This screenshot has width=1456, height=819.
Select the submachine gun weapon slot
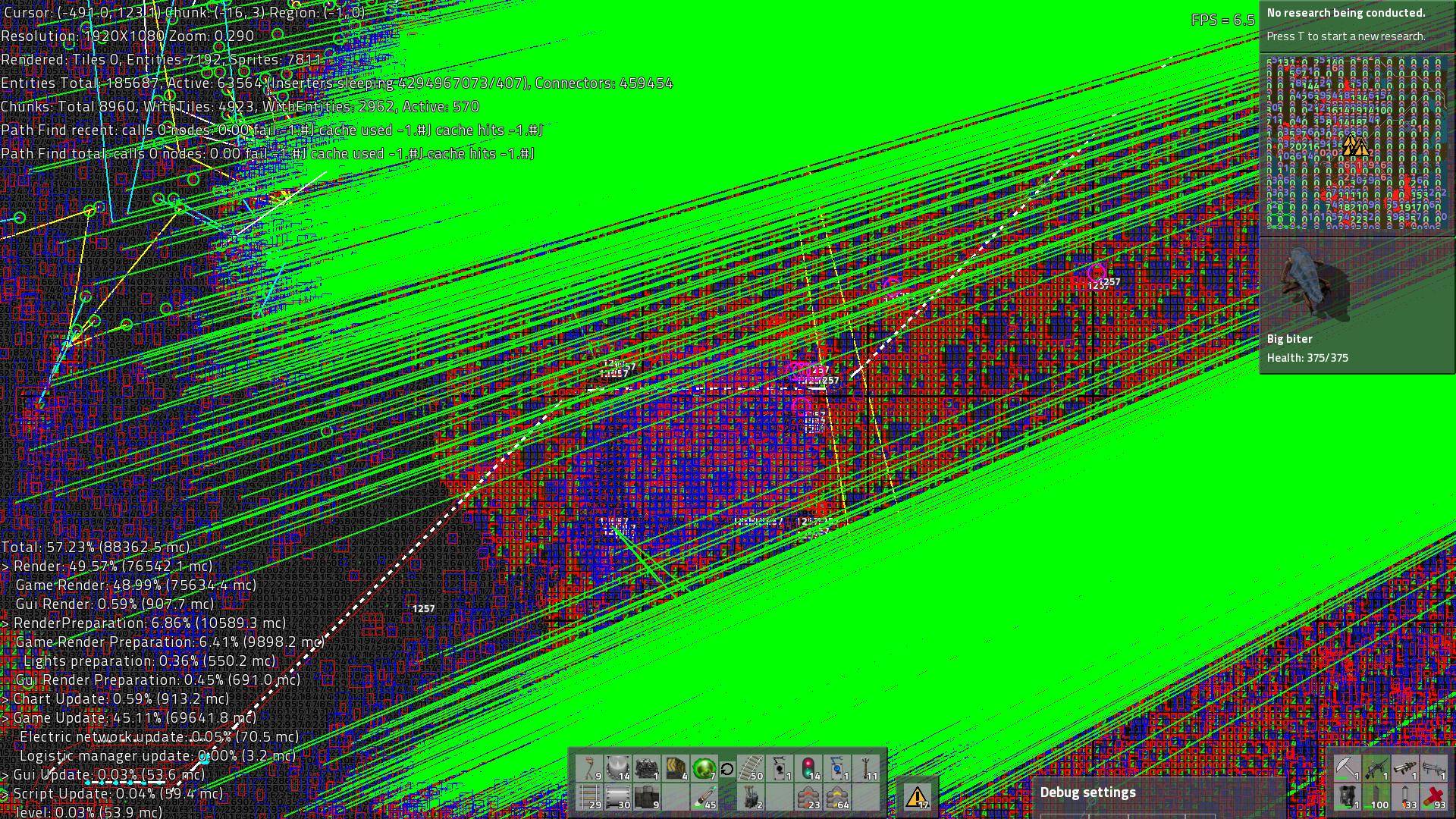(1376, 768)
